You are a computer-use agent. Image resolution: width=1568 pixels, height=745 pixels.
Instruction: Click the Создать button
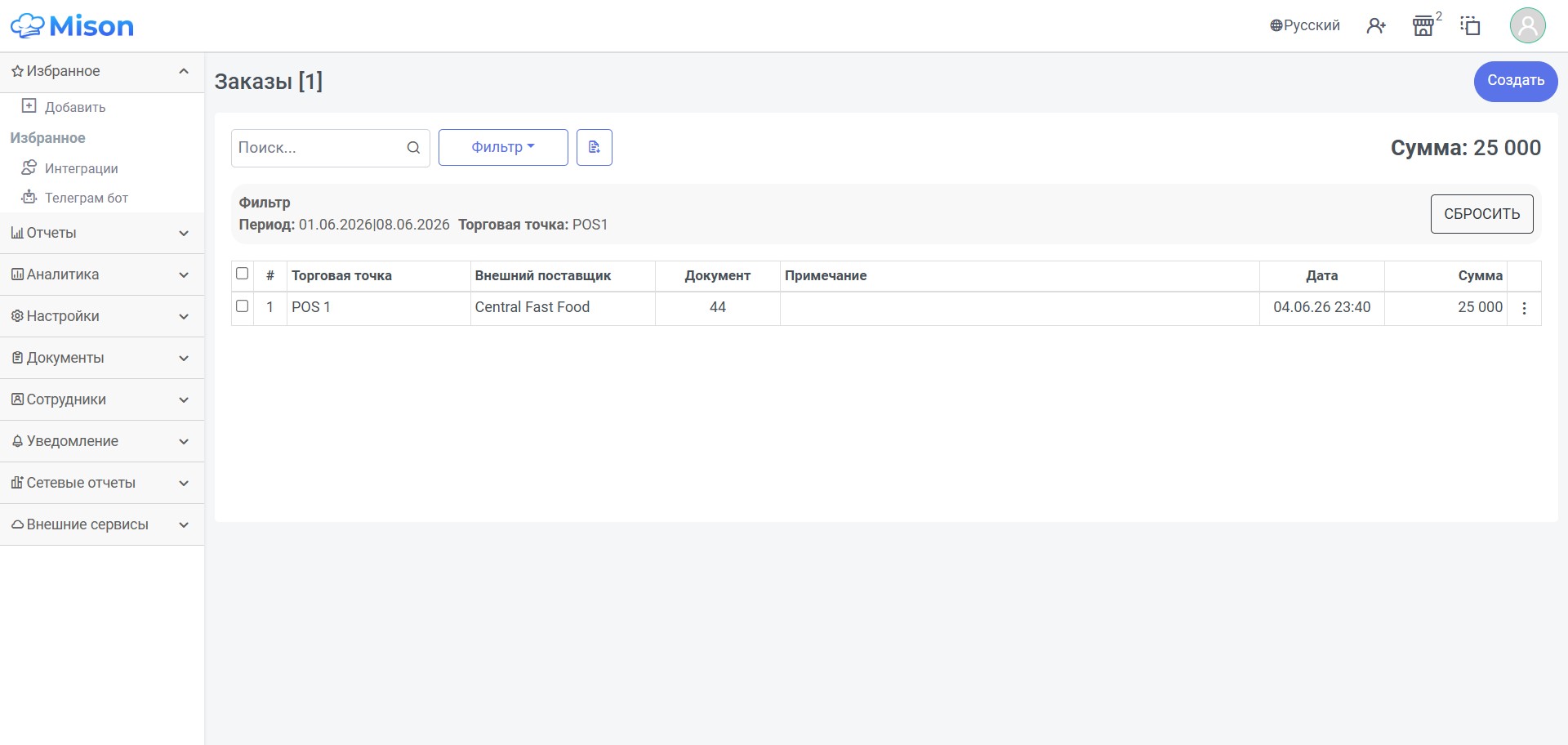[1516, 81]
